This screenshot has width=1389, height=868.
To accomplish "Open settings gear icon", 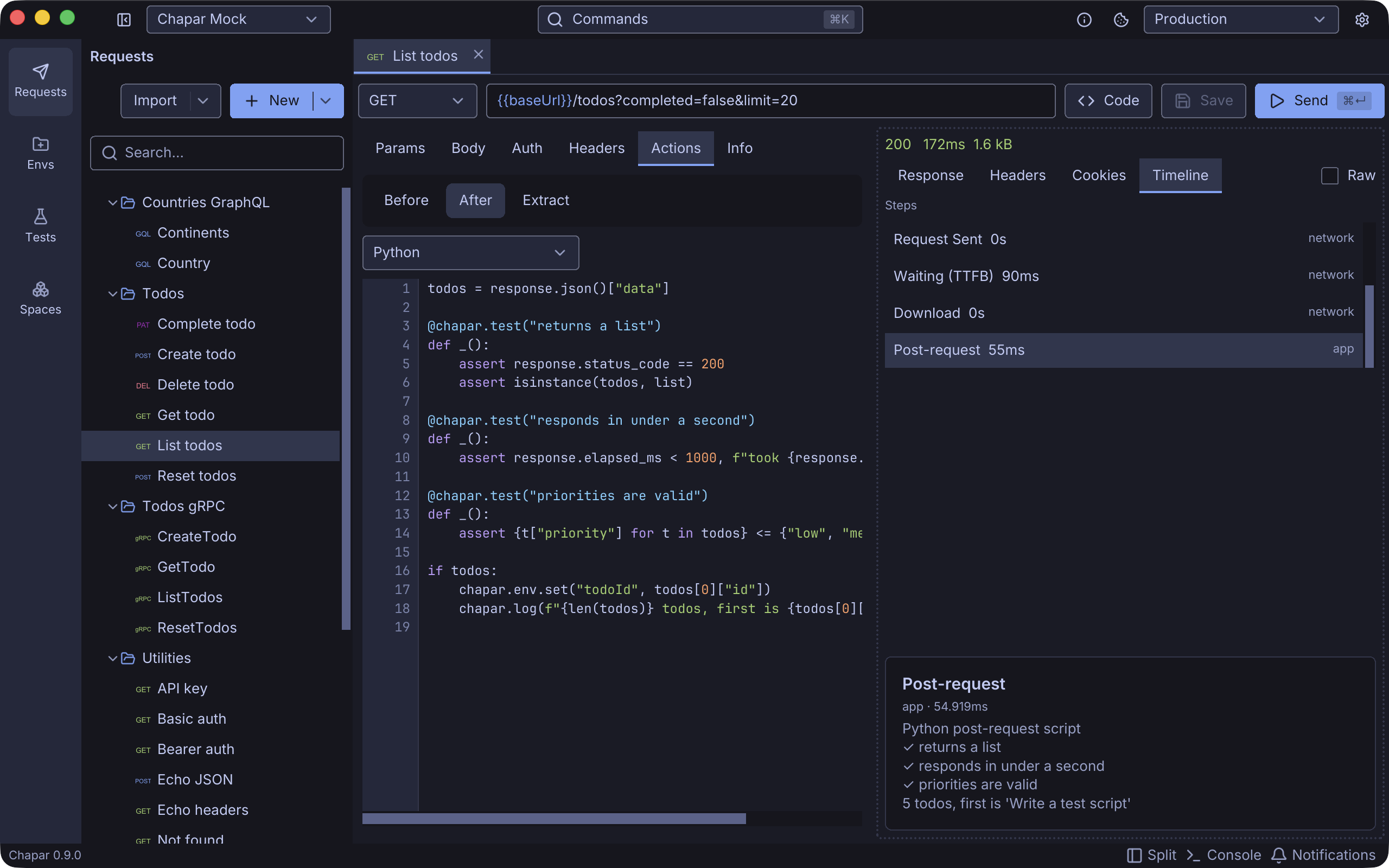I will 1362,20.
